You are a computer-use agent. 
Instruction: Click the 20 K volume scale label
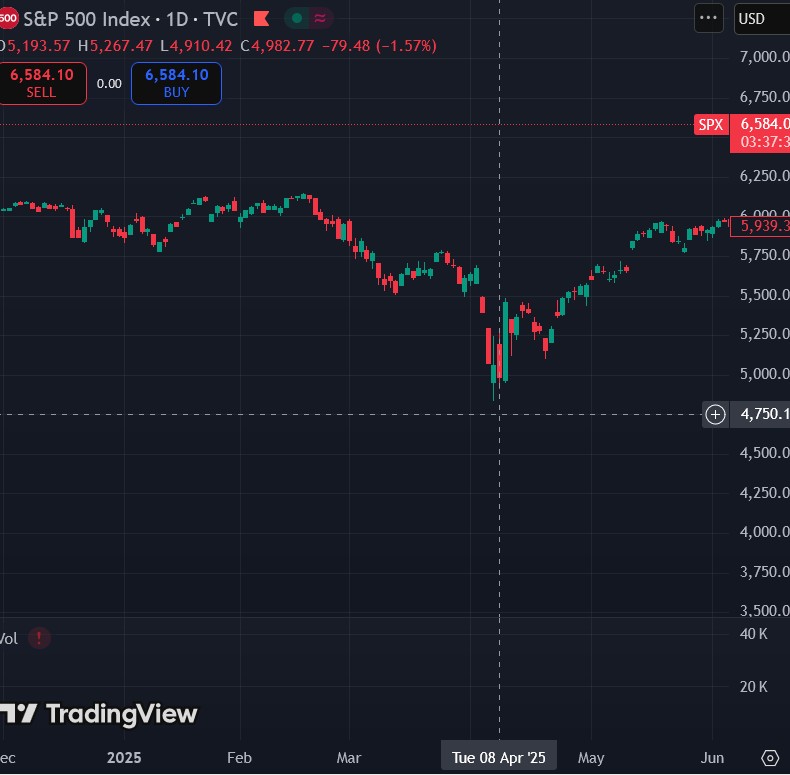(x=754, y=687)
